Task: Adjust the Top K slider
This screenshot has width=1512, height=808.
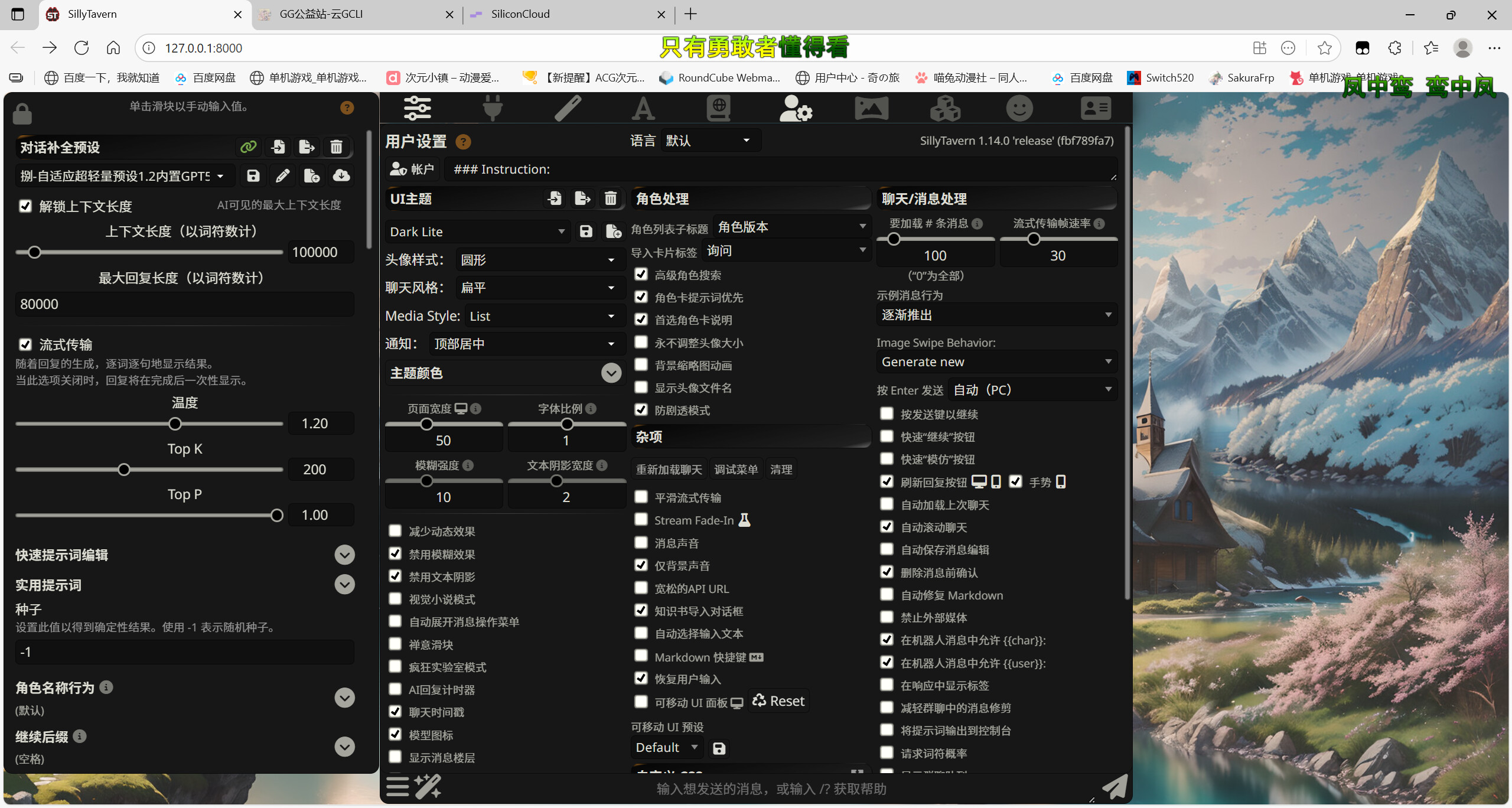Action: 149,470
